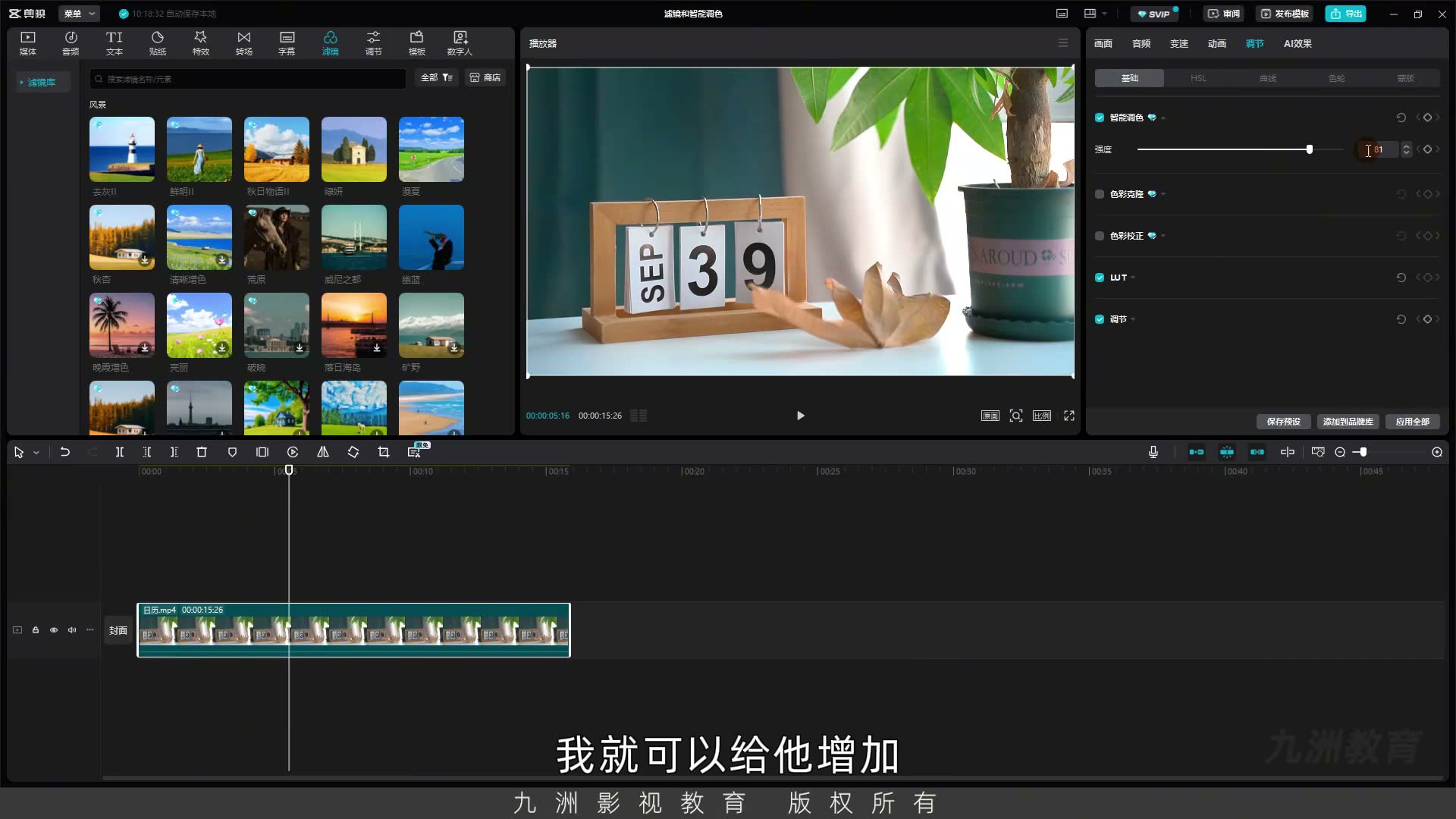
Task: Open the 字幕 captions panel
Action: point(287,43)
